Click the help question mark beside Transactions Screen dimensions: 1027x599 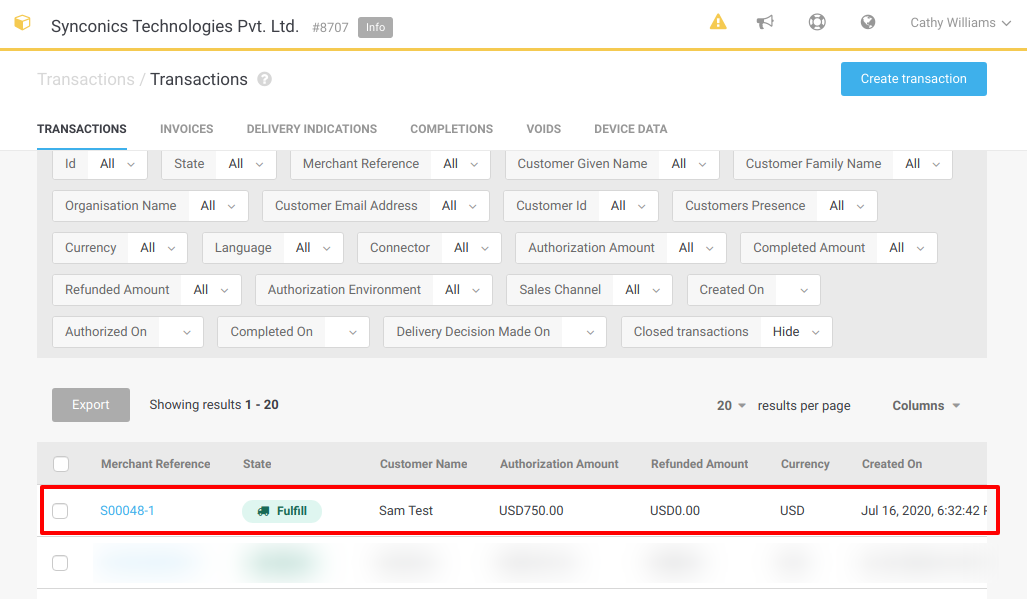pyautogui.click(x=265, y=79)
